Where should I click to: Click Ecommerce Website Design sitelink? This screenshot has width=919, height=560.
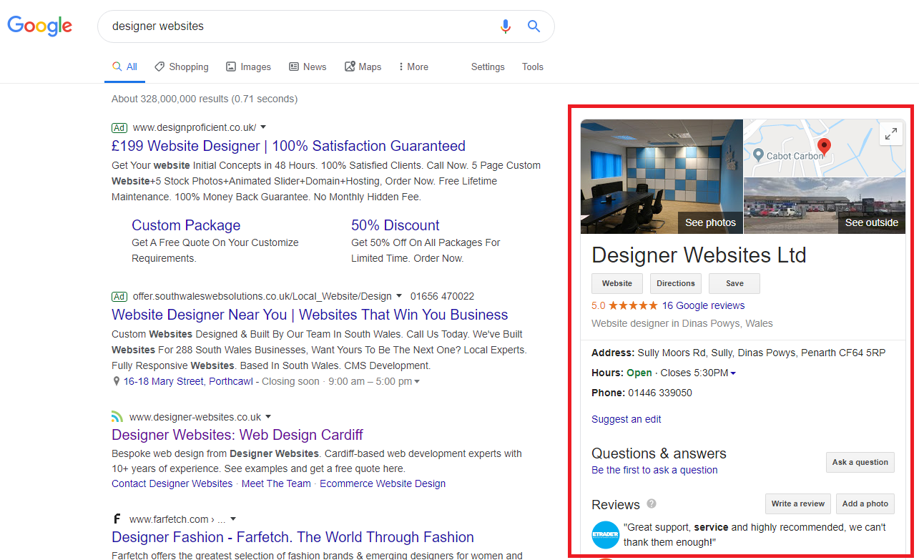382,483
